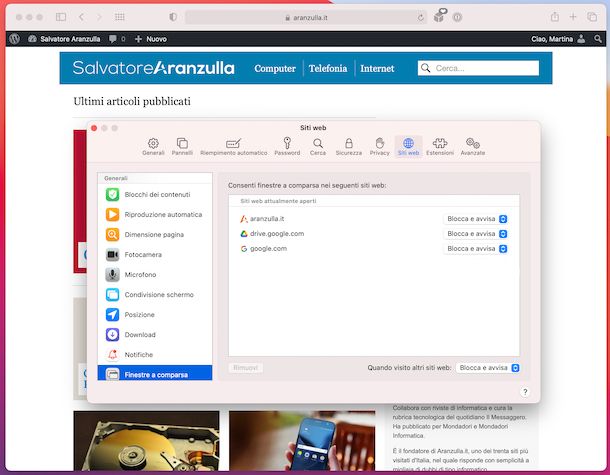Open 'Quando visito altri siti web' dropdown
Screen dimensions: 610x475
[x=488, y=368]
